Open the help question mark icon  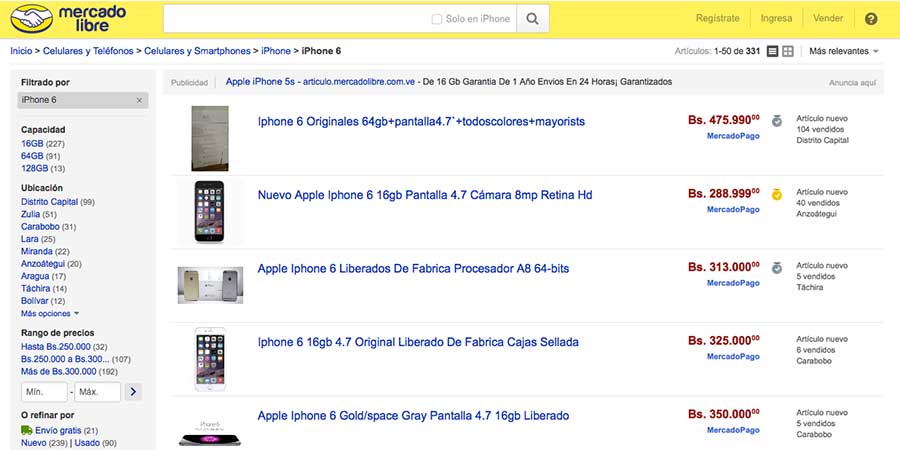pyautogui.click(x=870, y=18)
